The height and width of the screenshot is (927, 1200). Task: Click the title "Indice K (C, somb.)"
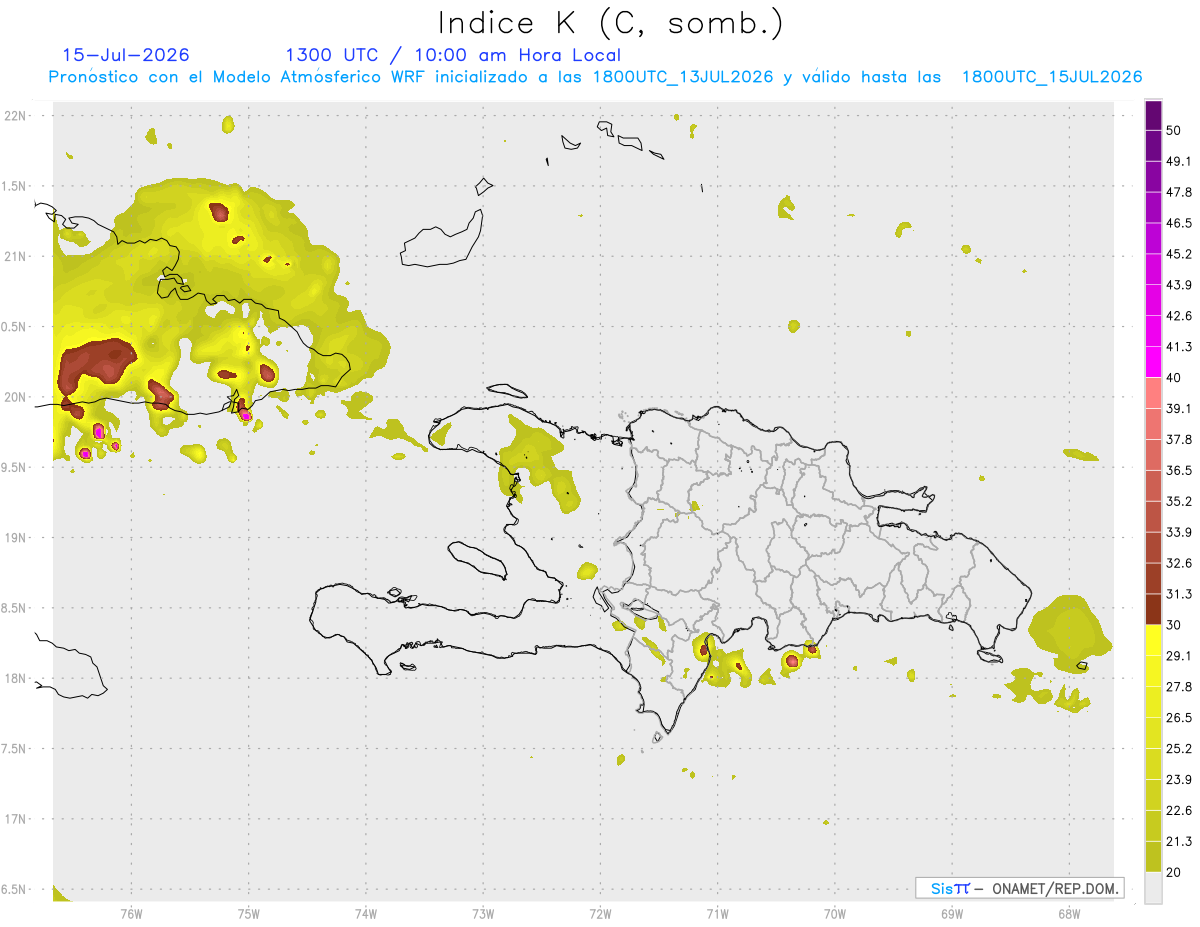coord(611,23)
